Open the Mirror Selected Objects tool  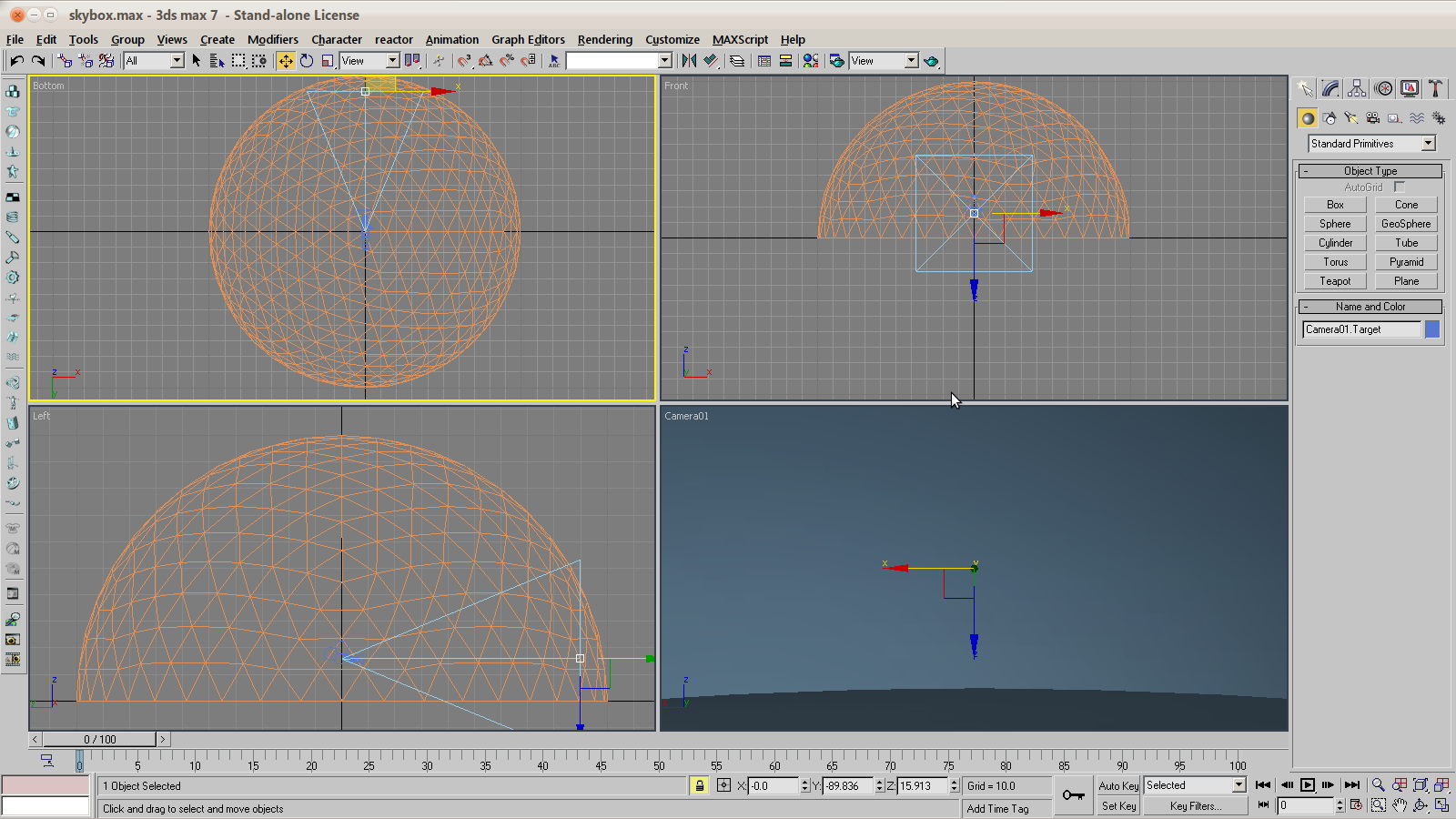689,61
